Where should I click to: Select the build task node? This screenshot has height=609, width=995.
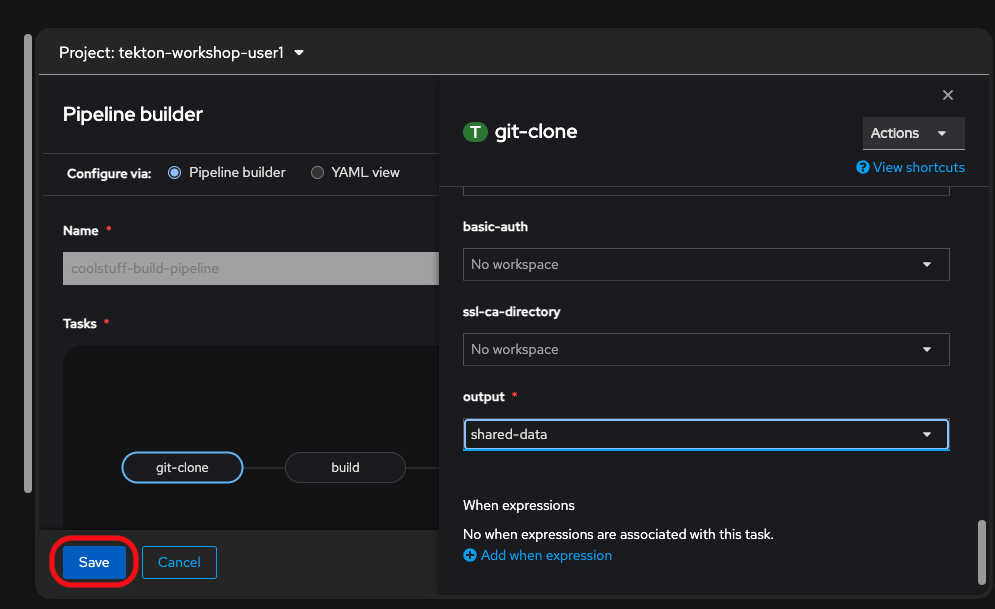(x=345, y=467)
